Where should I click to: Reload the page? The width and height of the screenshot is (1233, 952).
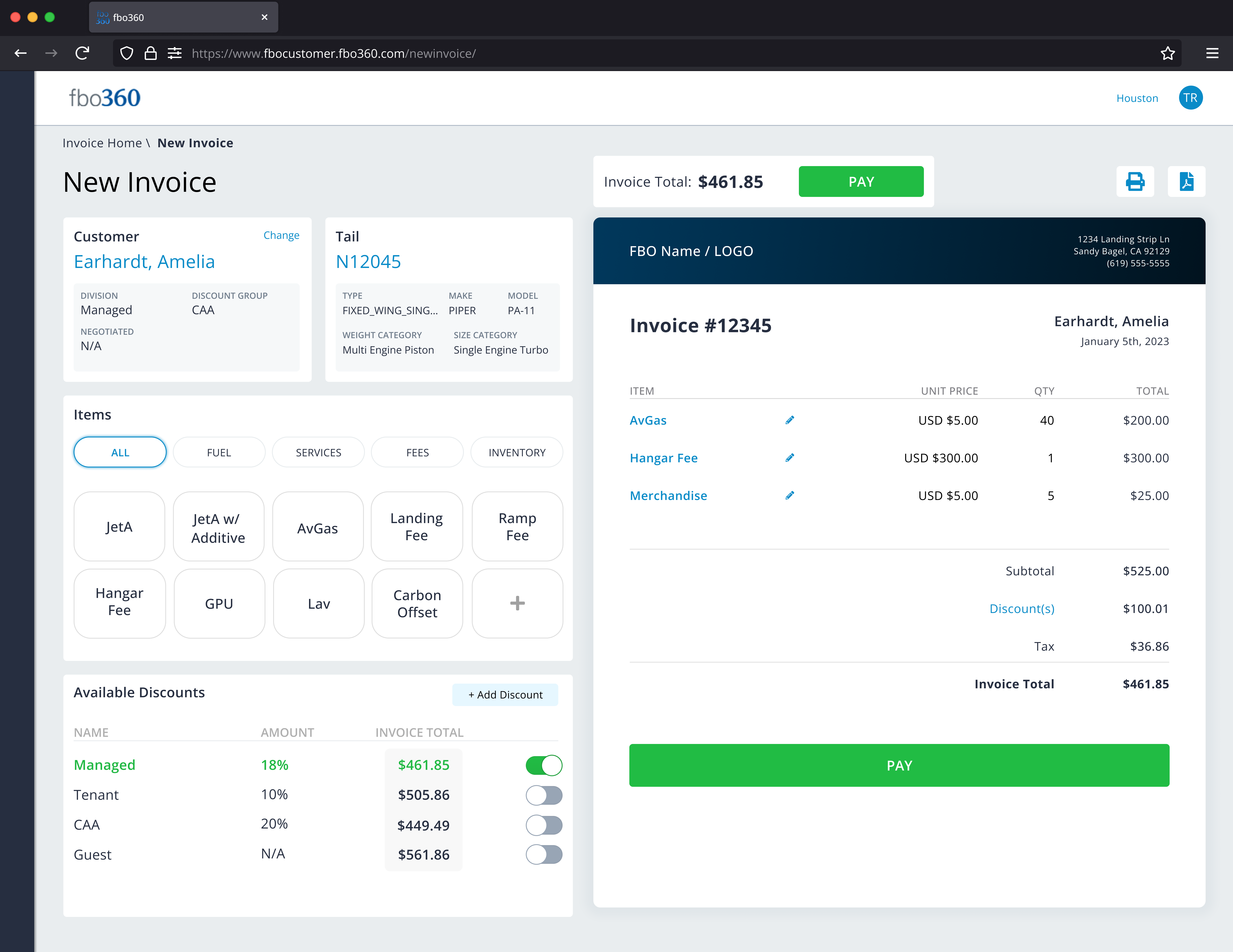(82, 53)
